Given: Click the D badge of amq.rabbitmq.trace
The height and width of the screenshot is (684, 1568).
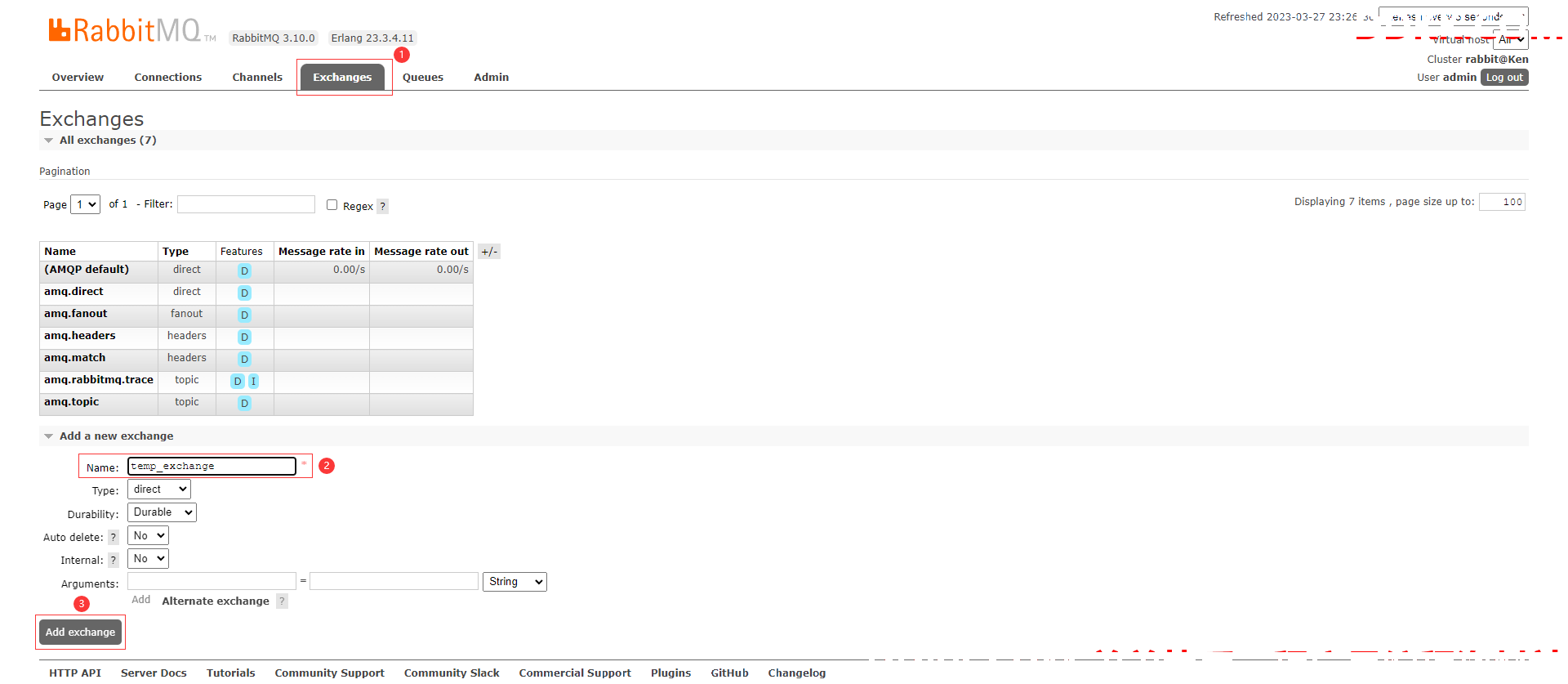Looking at the screenshot, I should pyautogui.click(x=238, y=381).
